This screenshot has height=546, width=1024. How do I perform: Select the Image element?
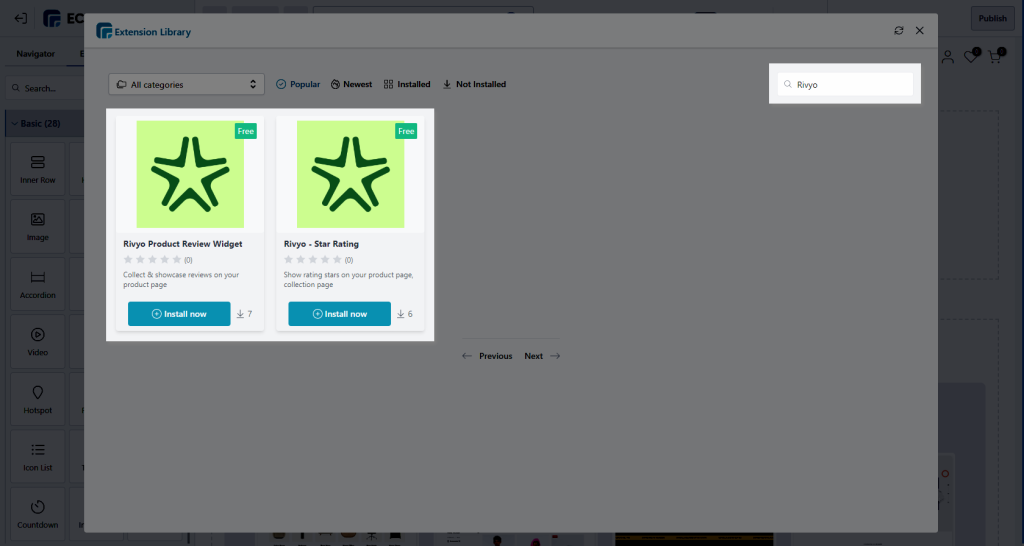(38, 227)
